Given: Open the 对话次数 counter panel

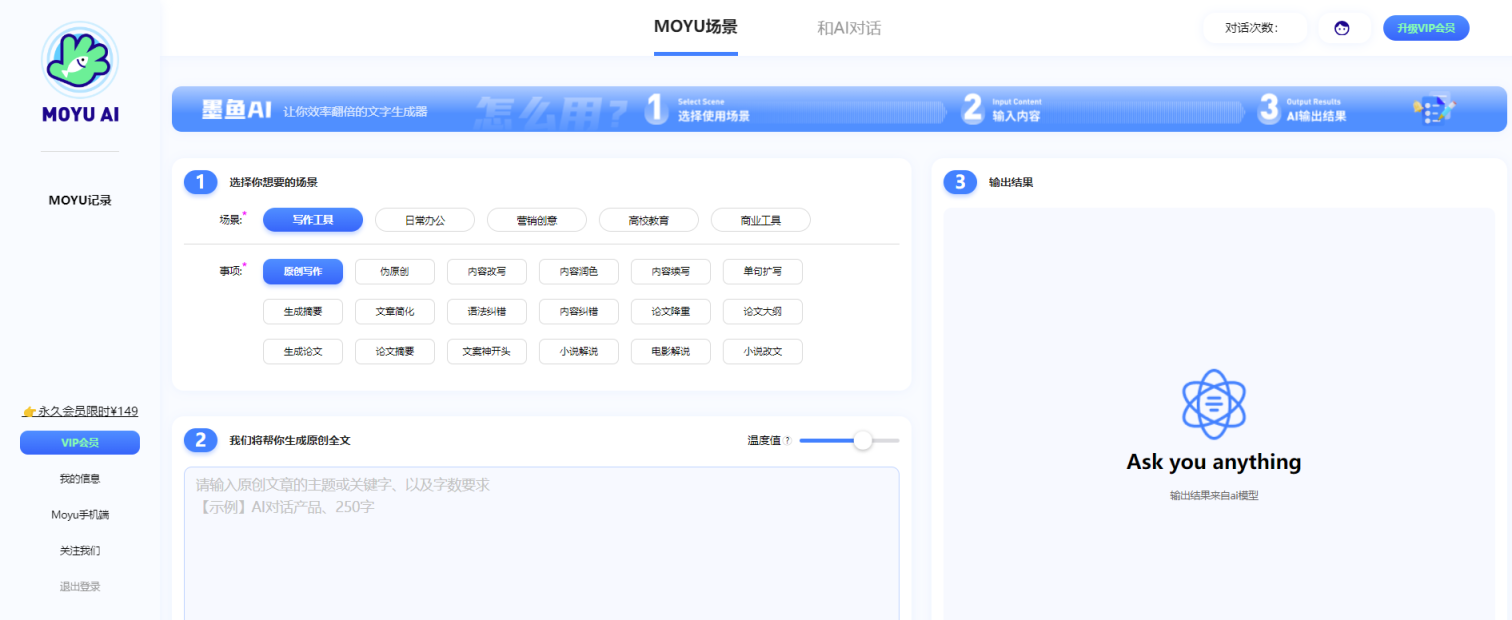Looking at the screenshot, I should tap(1254, 27).
